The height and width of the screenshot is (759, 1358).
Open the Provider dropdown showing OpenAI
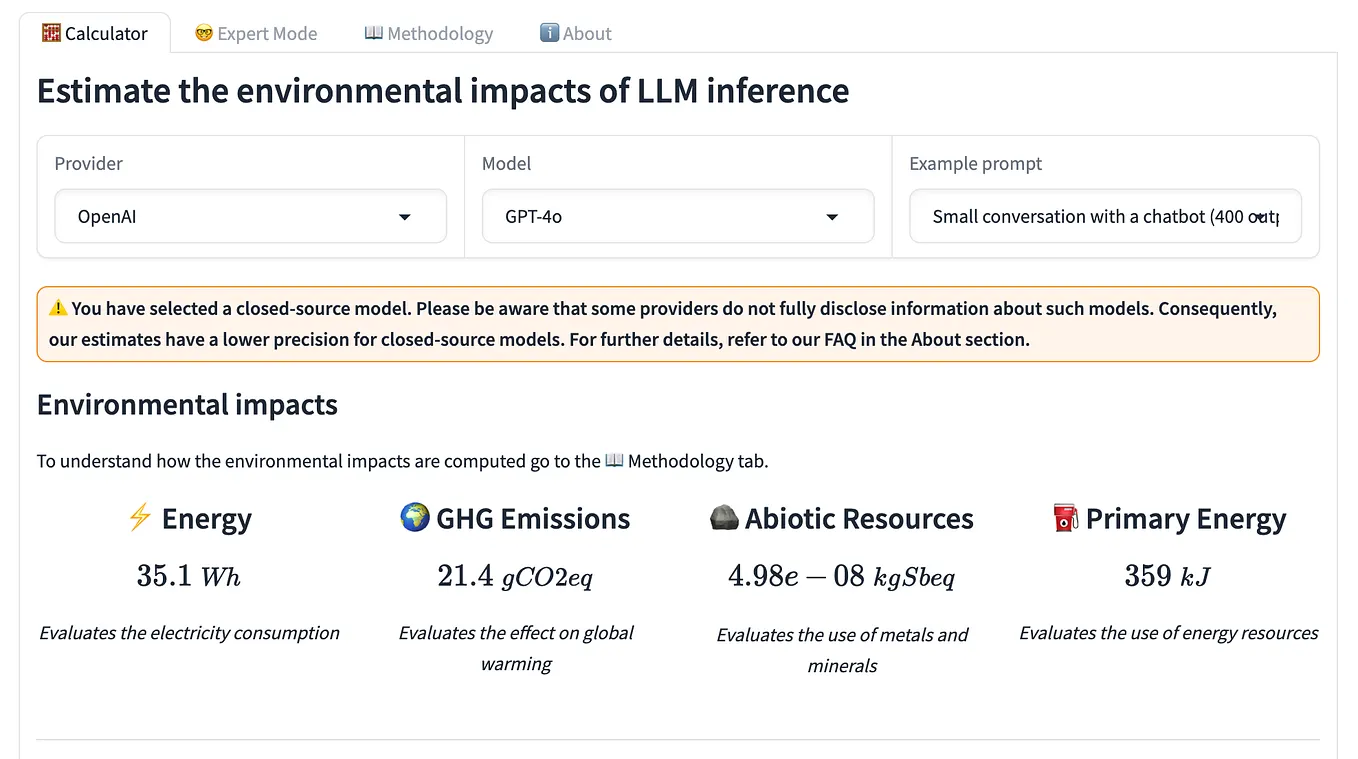click(250, 216)
